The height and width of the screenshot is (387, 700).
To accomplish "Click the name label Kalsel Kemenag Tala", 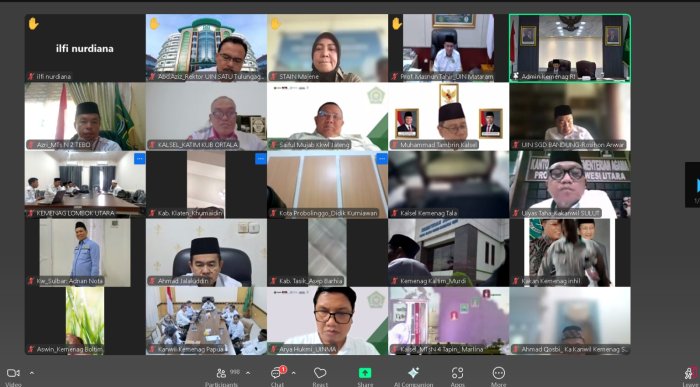I will (429, 213).
